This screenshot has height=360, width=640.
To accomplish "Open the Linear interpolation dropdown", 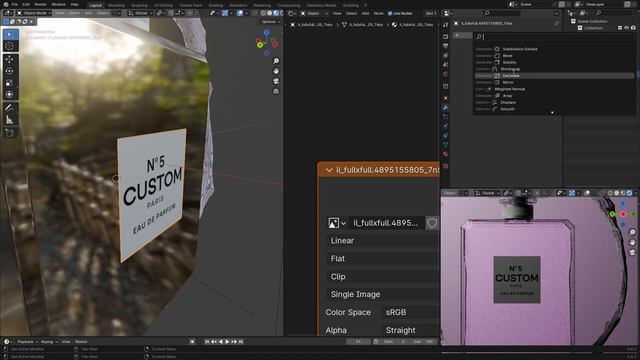I will [383, 241].
